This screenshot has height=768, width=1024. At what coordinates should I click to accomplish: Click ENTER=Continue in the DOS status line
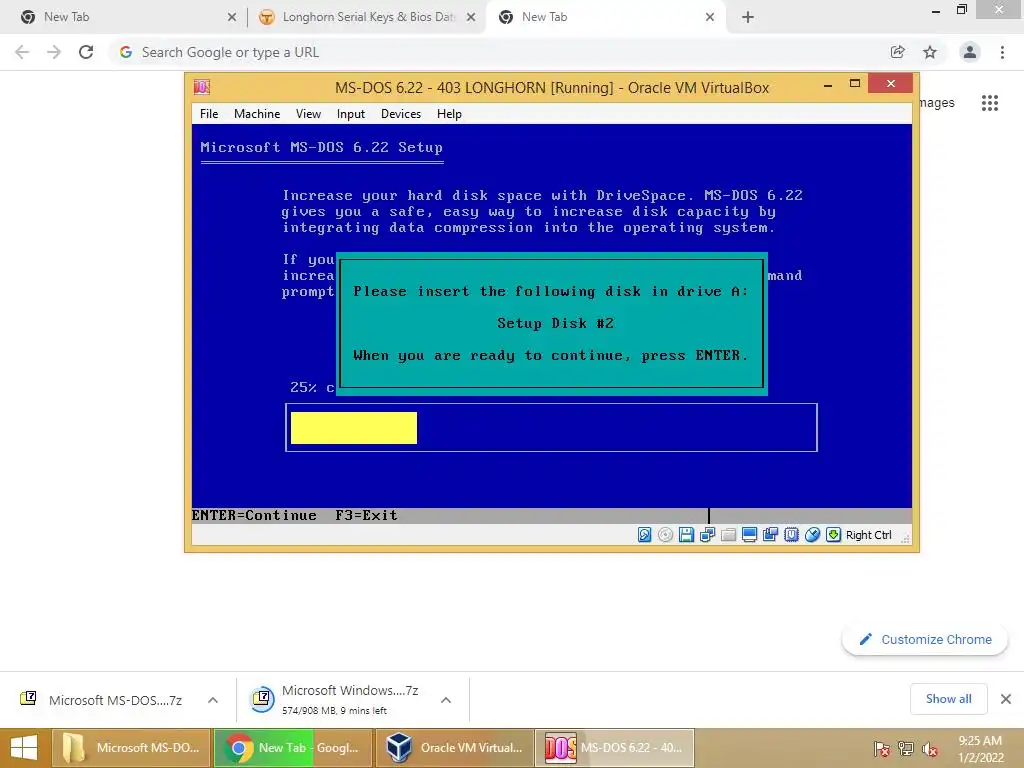pos(254,515)
